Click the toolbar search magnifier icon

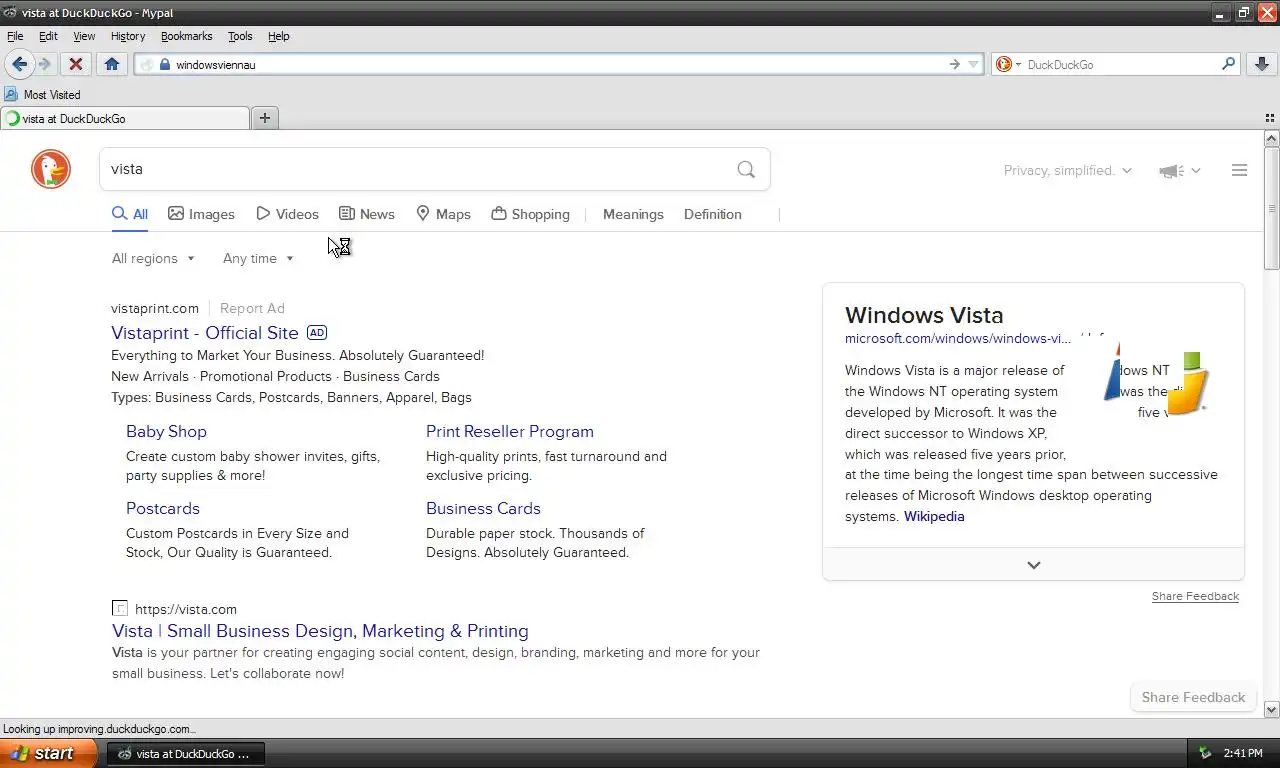click(1229, 64)
